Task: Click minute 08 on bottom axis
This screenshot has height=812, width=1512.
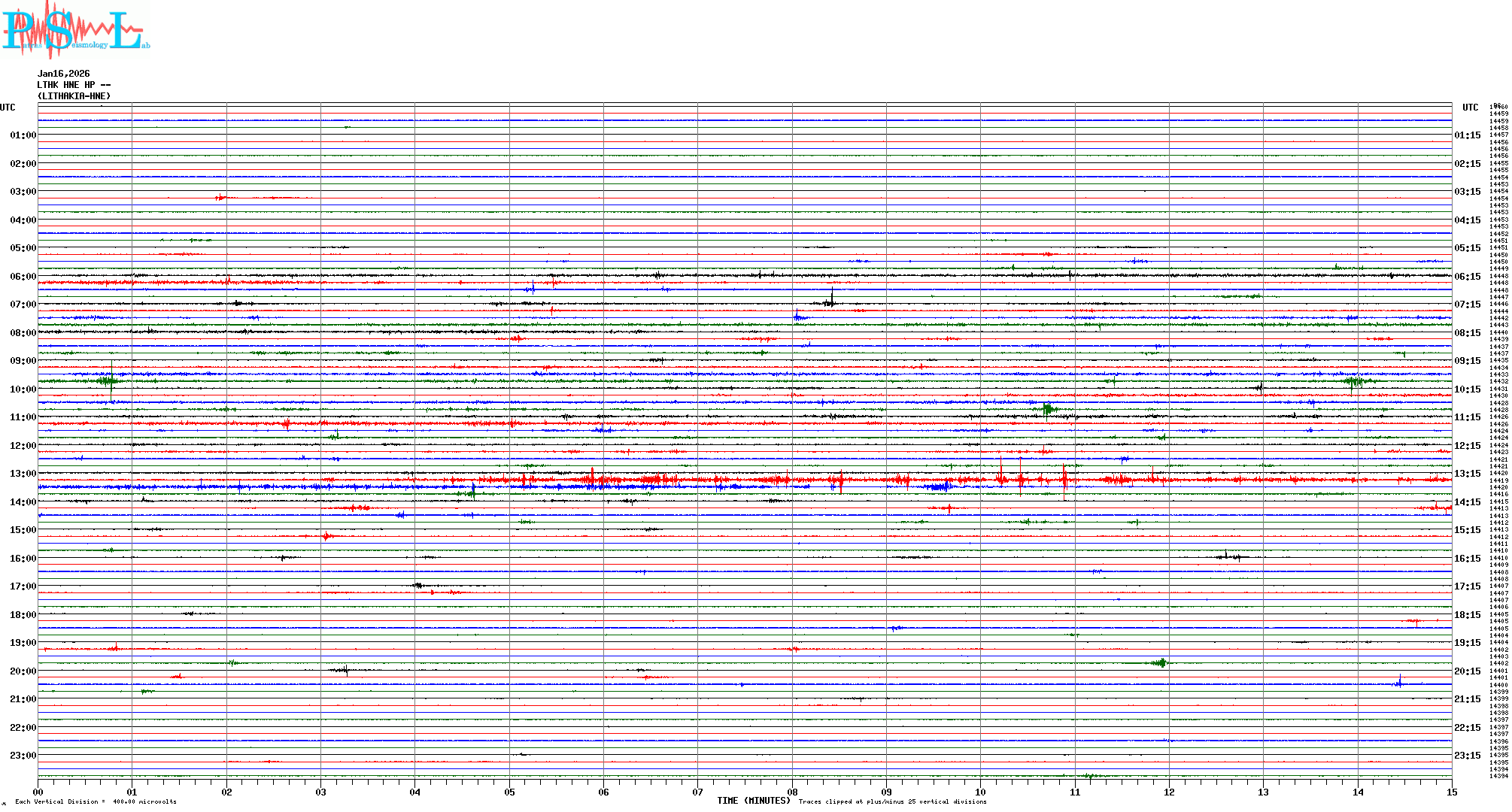Action: [792, 792]
